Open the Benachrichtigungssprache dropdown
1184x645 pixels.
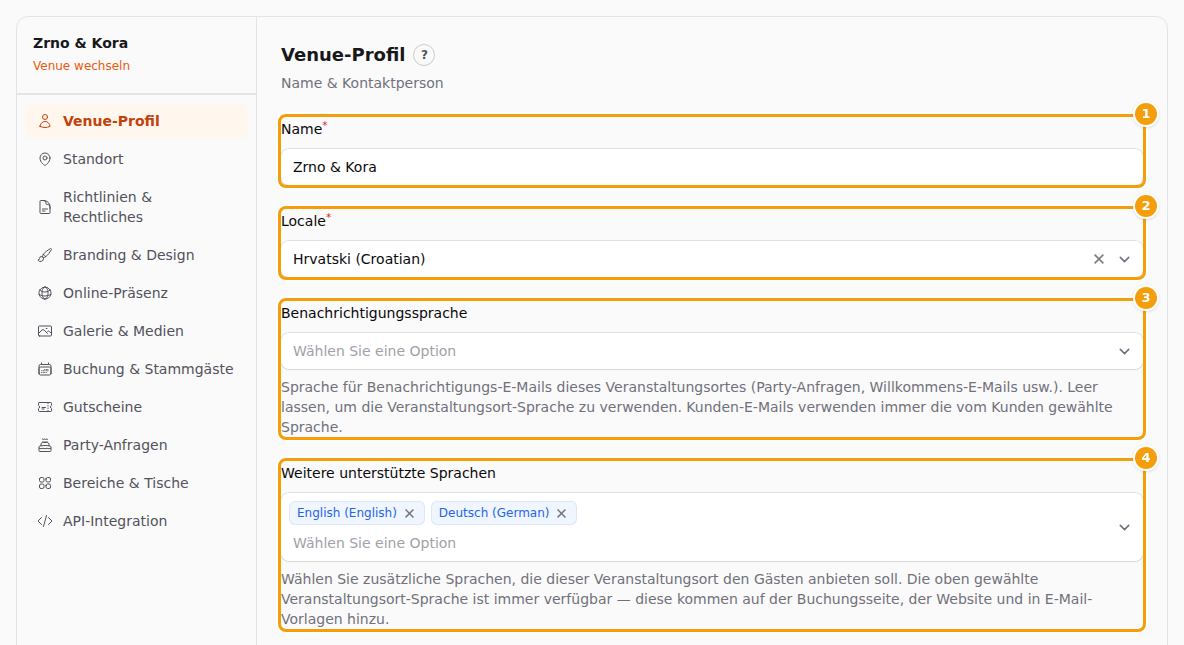[x=711, y=351]
